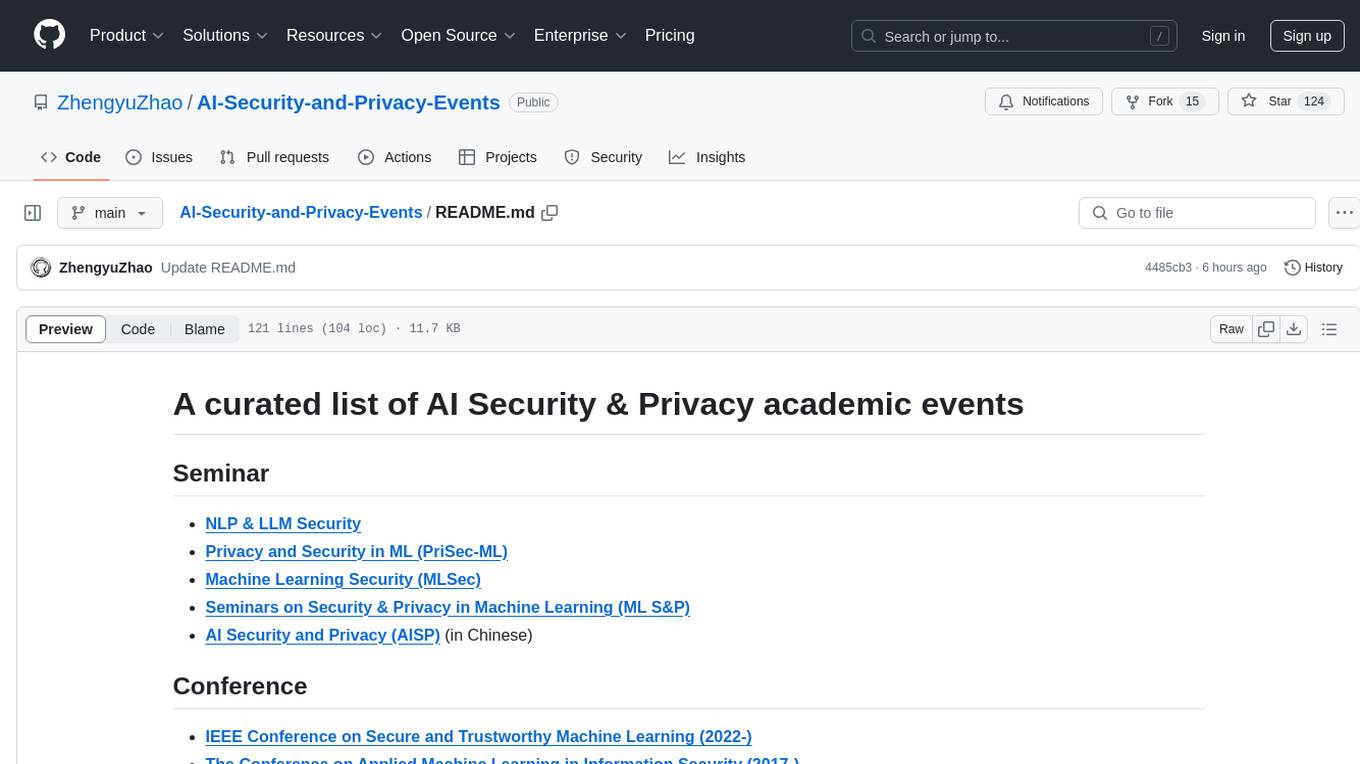Expand the Solutions menu
The width and height of the screenshot is (1360, 764).
point(225,35)
